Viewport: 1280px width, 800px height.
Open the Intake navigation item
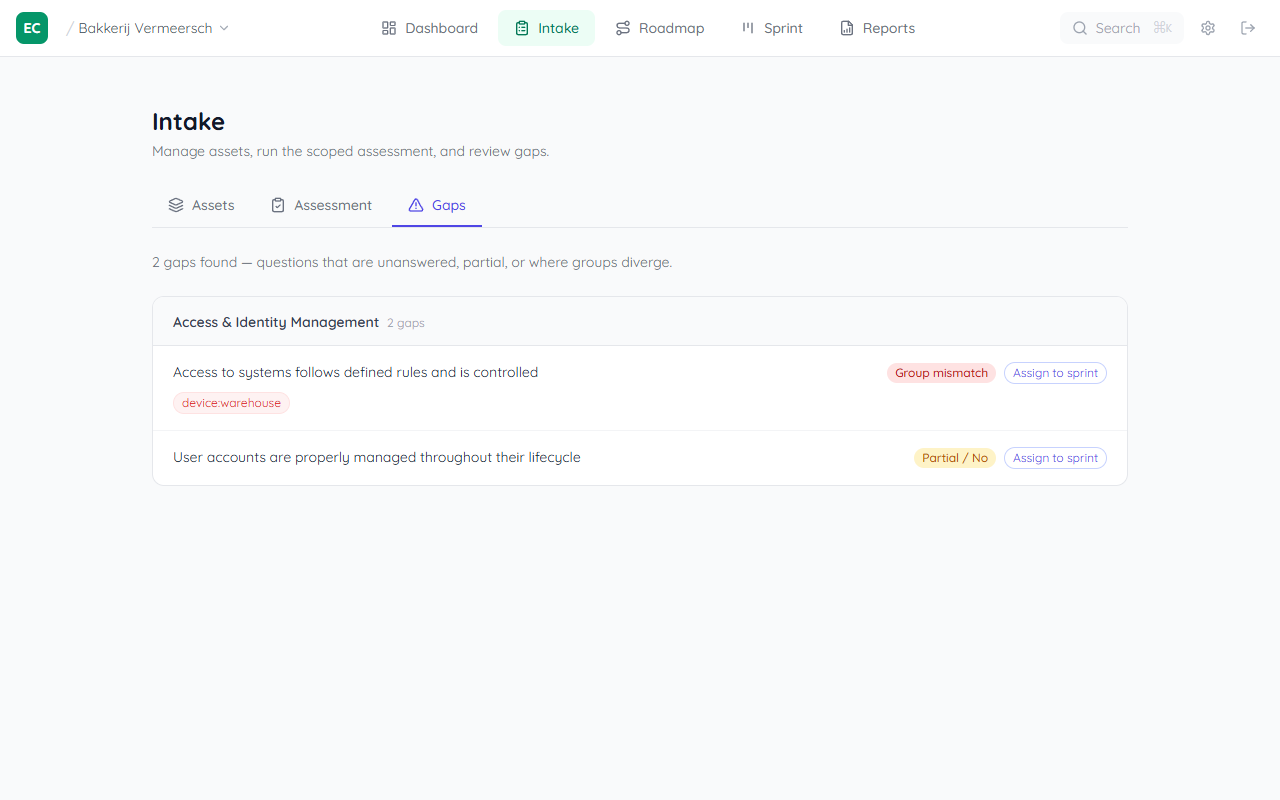(x=546, y=28)
